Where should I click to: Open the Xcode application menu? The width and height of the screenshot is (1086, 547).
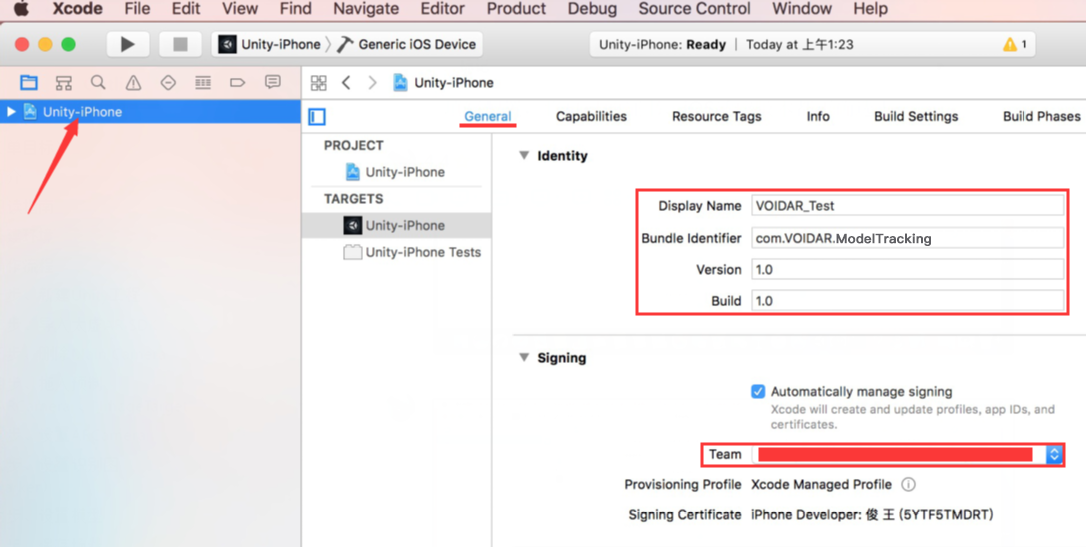78,9
